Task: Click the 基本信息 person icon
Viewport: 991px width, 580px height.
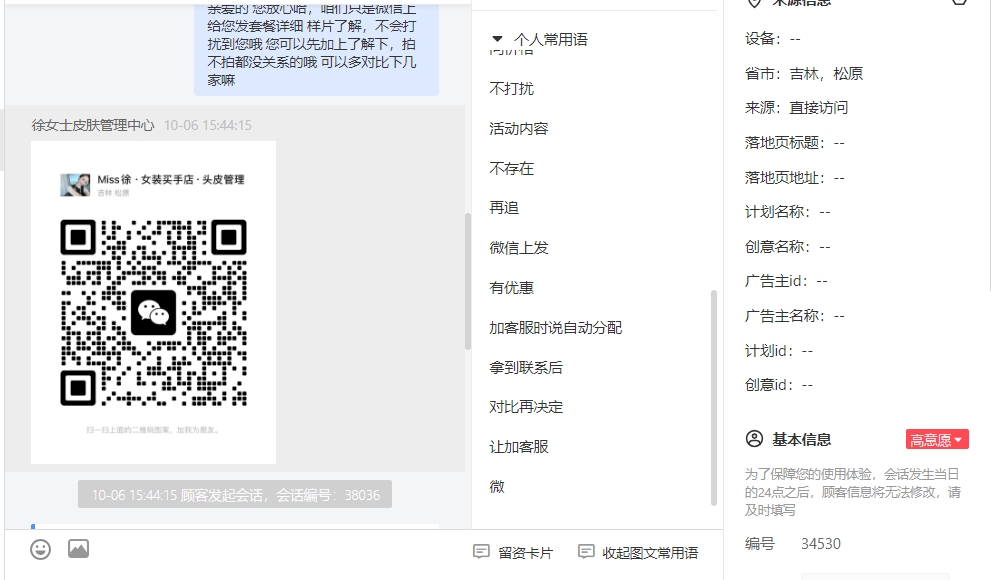Action: coord(754,439)
